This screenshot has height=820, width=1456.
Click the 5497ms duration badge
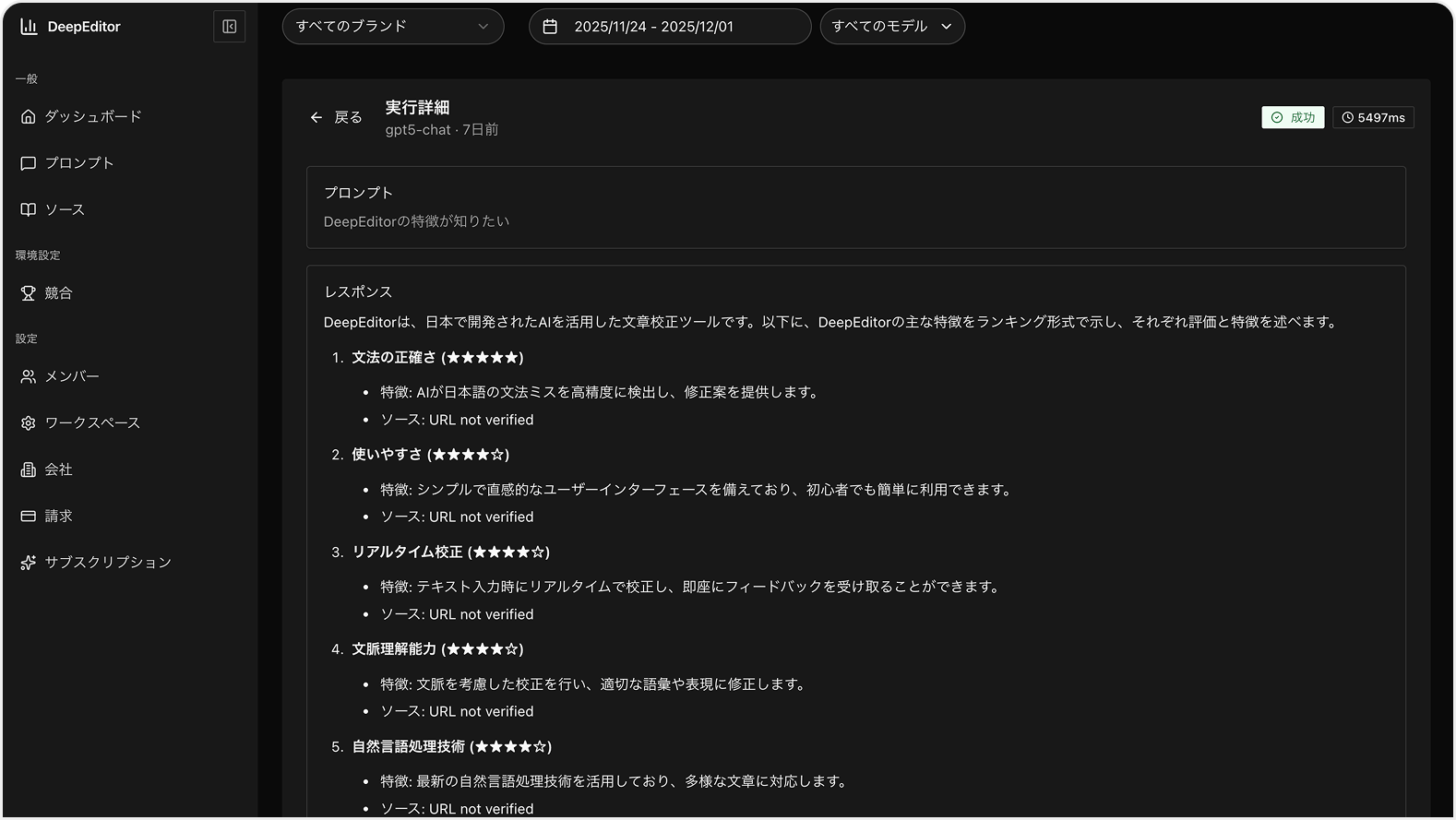tap(1373, 118)
